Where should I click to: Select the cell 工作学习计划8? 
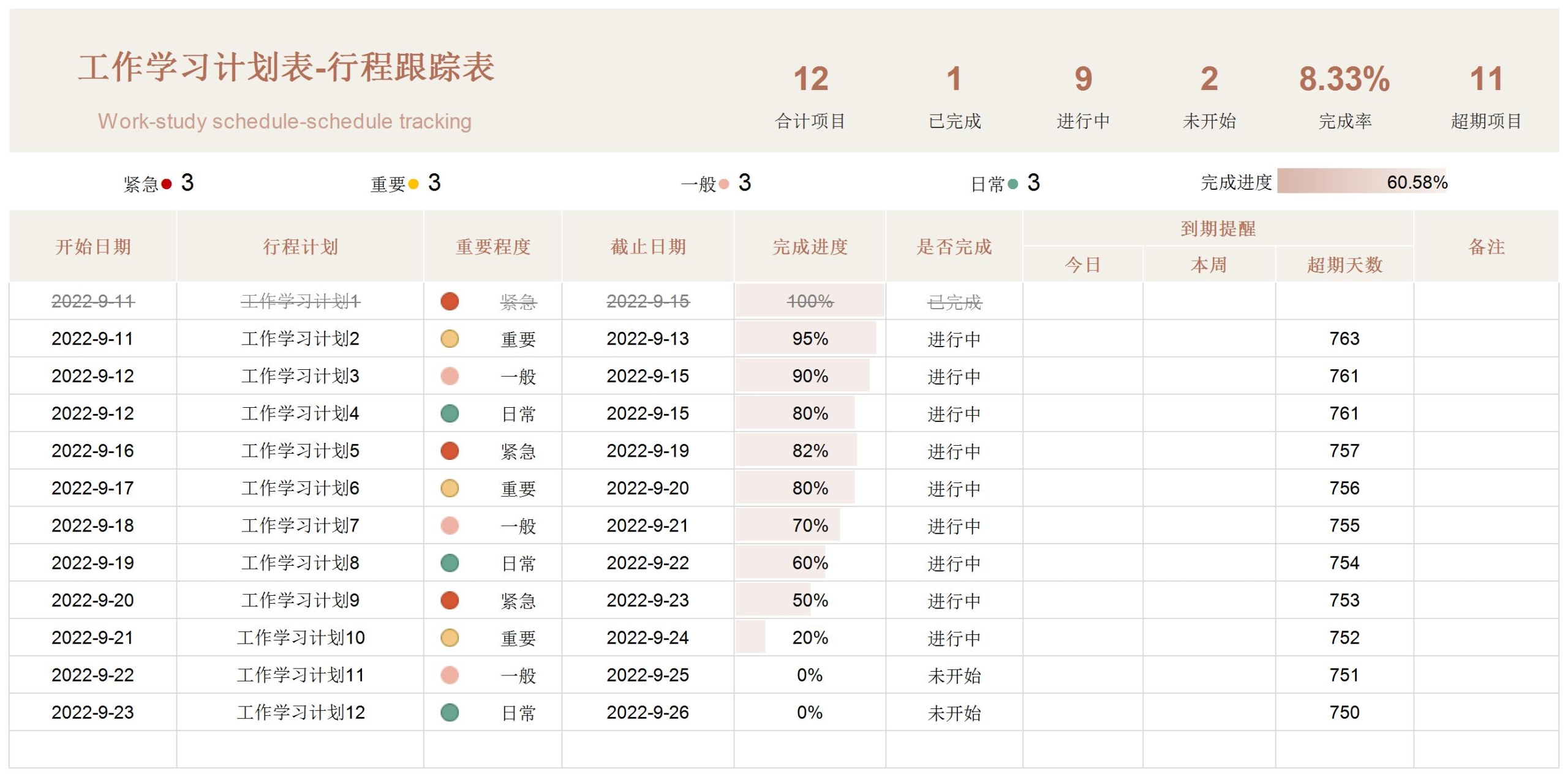pos(300,563)
